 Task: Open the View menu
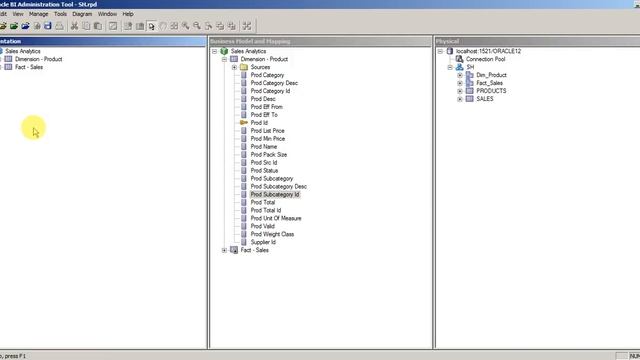[18, 14]
